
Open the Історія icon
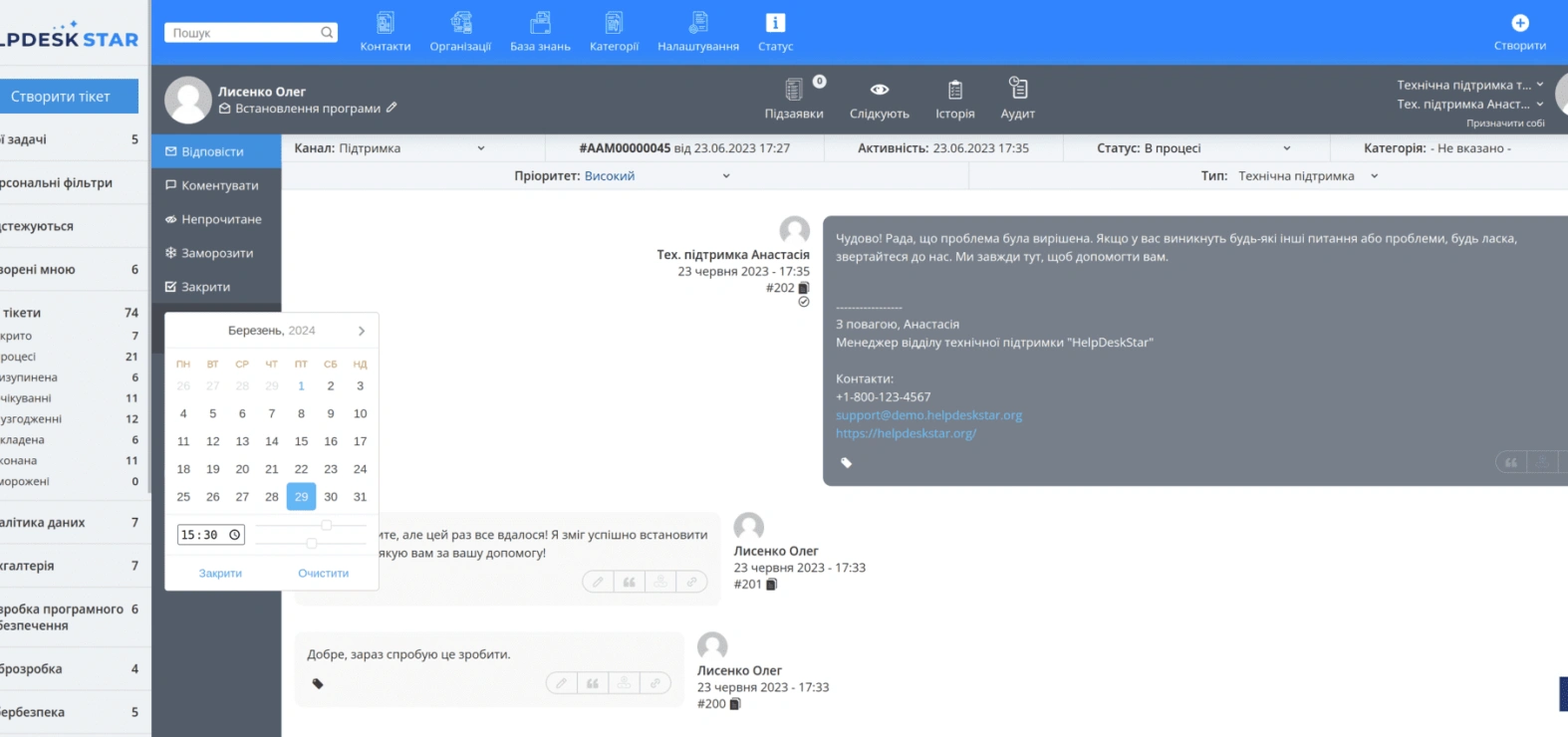(x=955, y=90)
